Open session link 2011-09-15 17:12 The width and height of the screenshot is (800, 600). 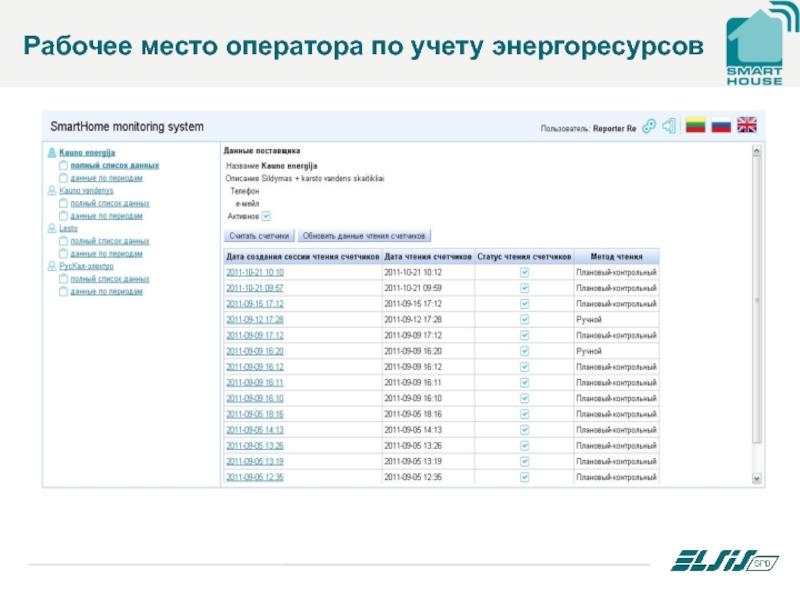255,304
